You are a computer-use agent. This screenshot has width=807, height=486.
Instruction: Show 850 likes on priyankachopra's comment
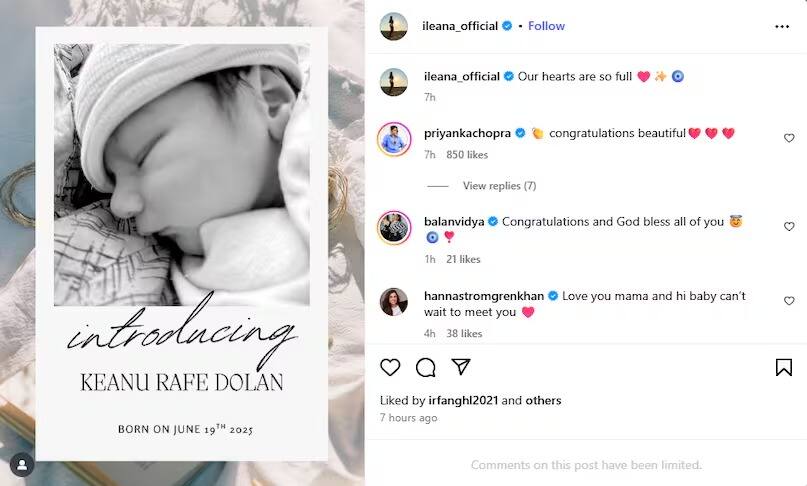467,155
